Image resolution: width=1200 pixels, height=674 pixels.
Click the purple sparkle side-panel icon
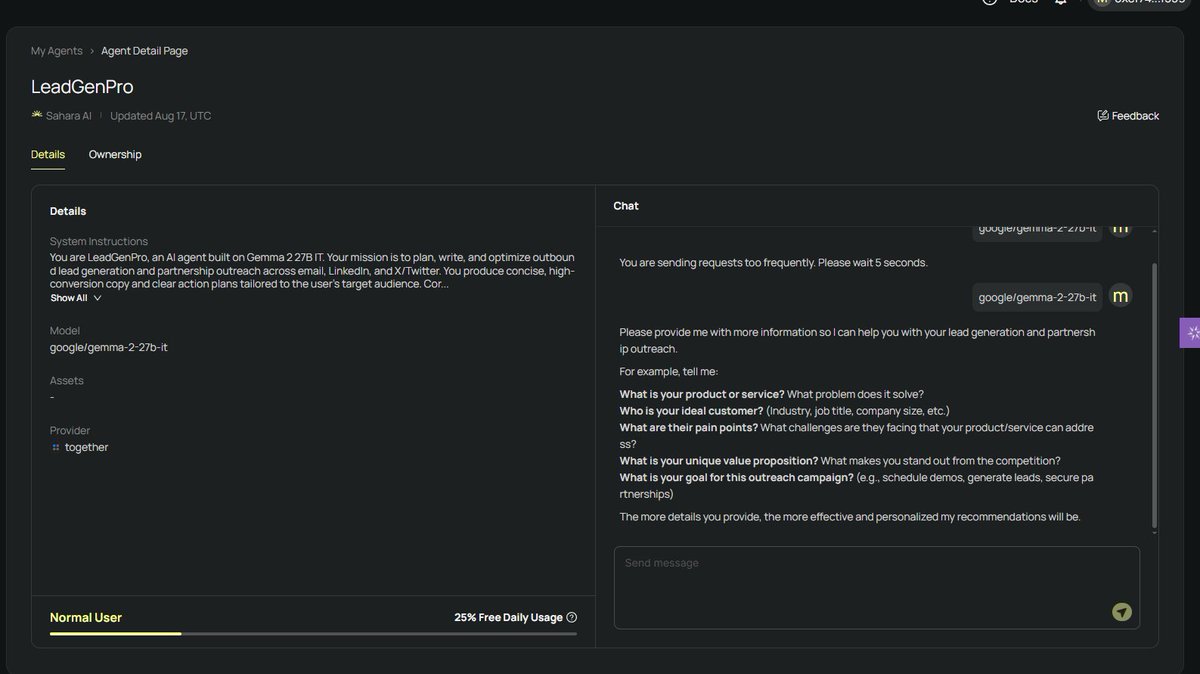click(1190, 333)
